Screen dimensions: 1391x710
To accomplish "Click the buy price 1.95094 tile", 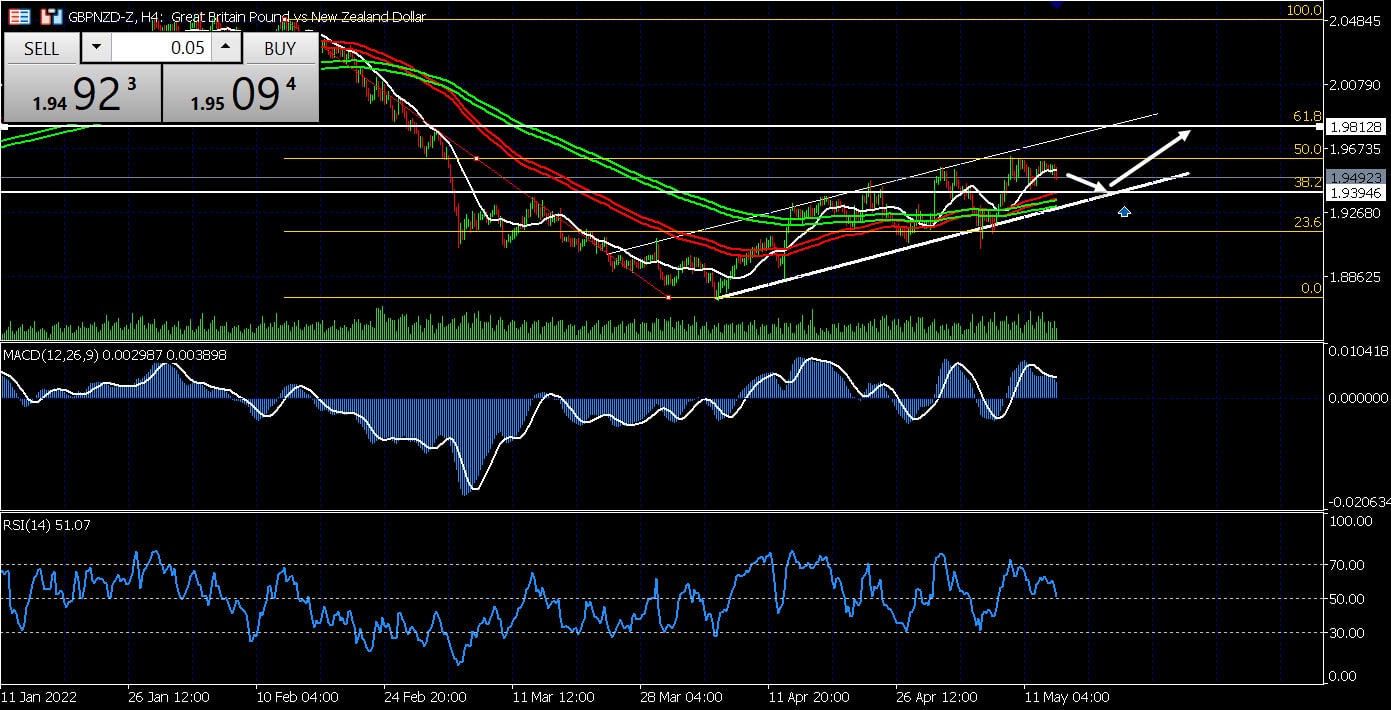I will (x=240, y=95).
